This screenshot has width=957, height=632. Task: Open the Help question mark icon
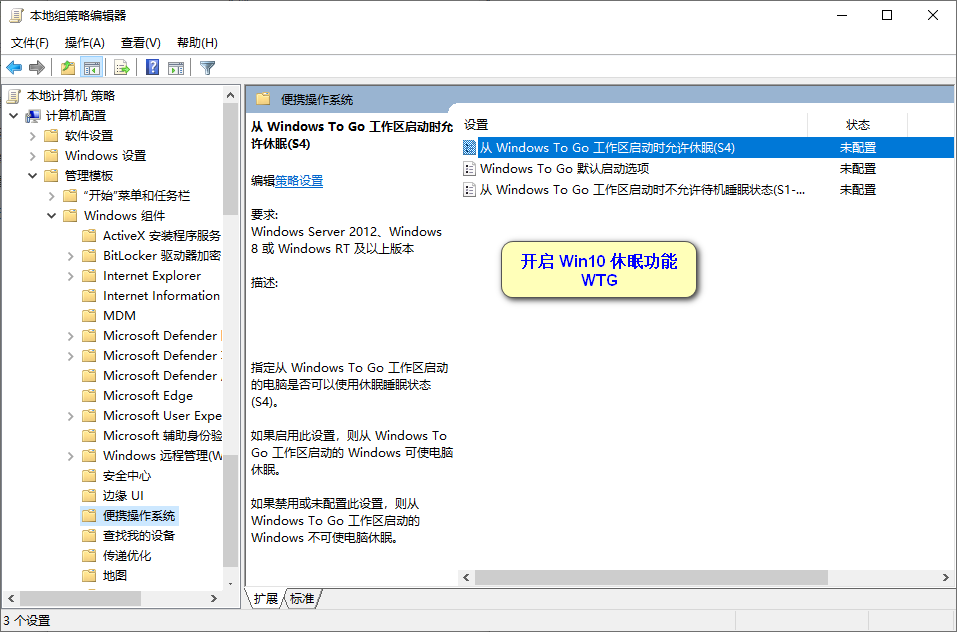(153, 68)
